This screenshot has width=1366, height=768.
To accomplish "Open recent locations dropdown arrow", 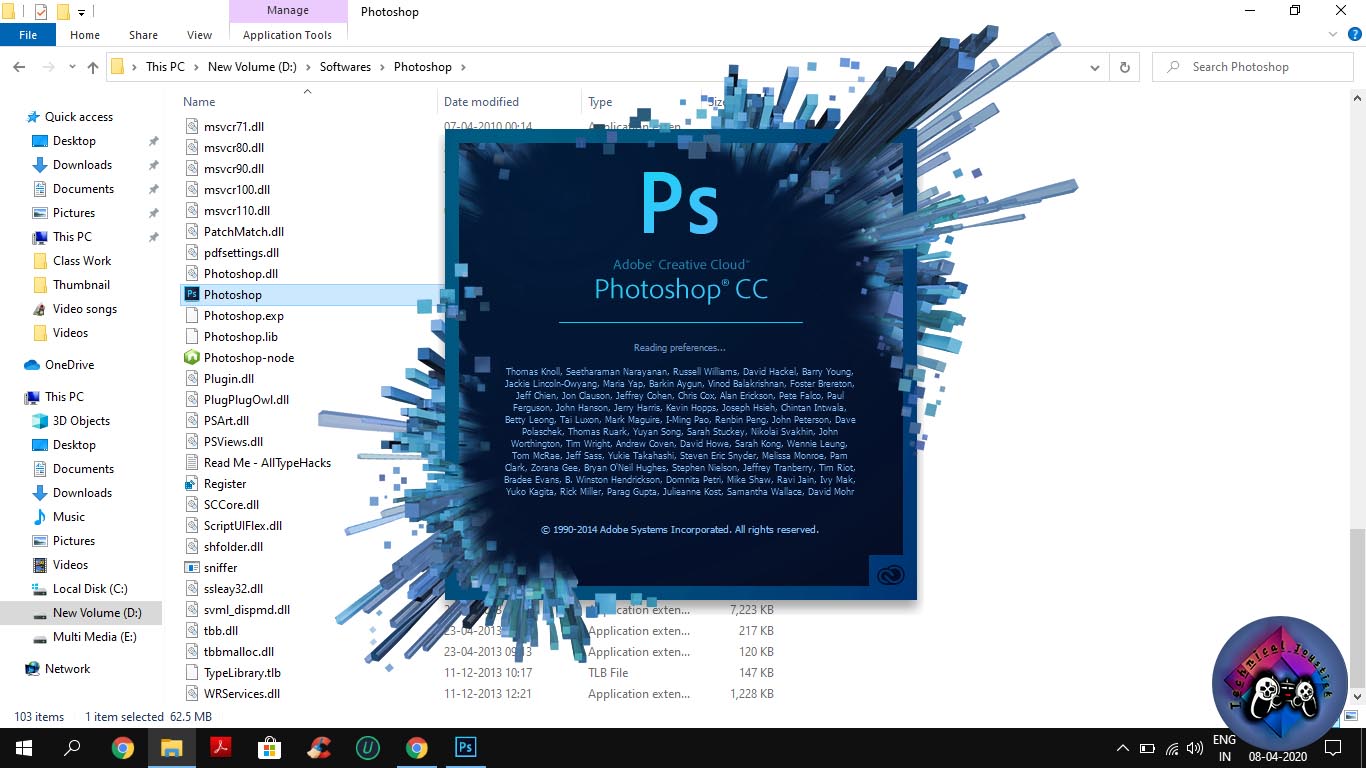I will 71,67.
